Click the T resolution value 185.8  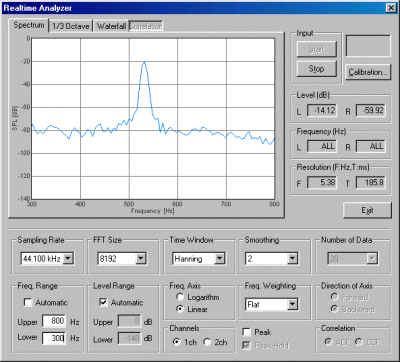[371, 182]
